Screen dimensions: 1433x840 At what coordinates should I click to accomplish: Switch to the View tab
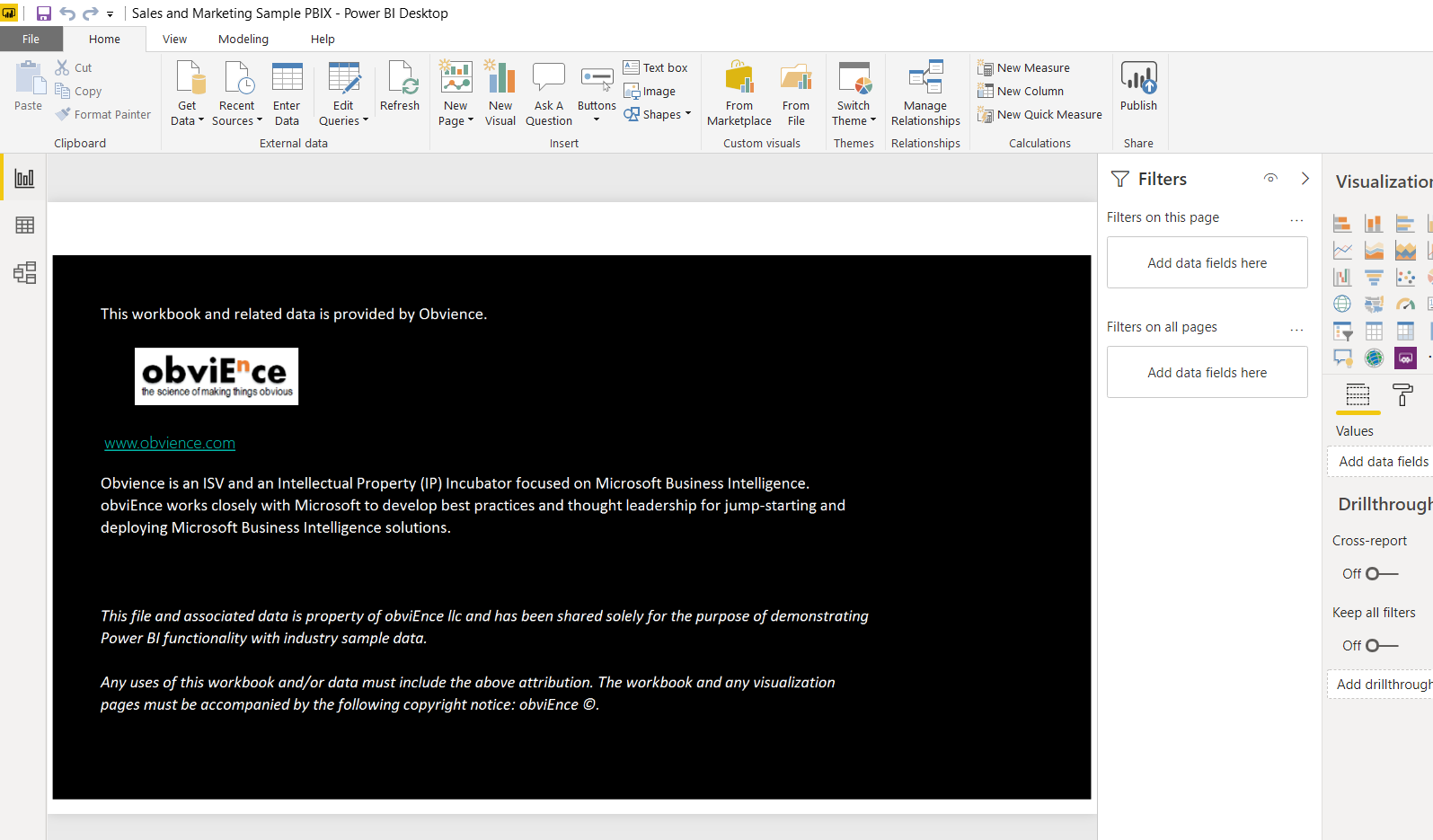point(174,39)
